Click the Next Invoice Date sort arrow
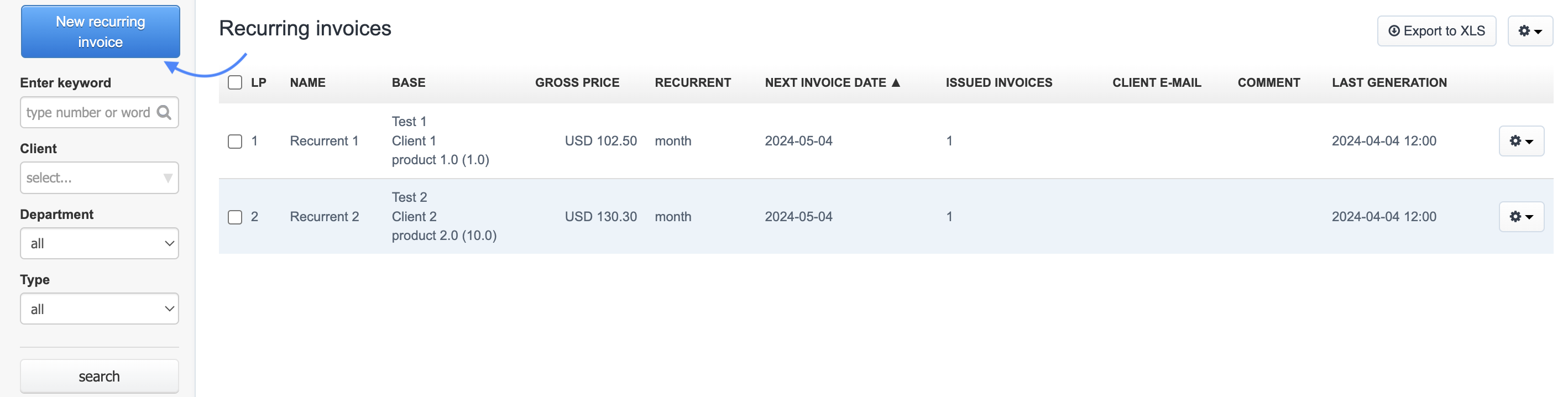 coord(895,83)
